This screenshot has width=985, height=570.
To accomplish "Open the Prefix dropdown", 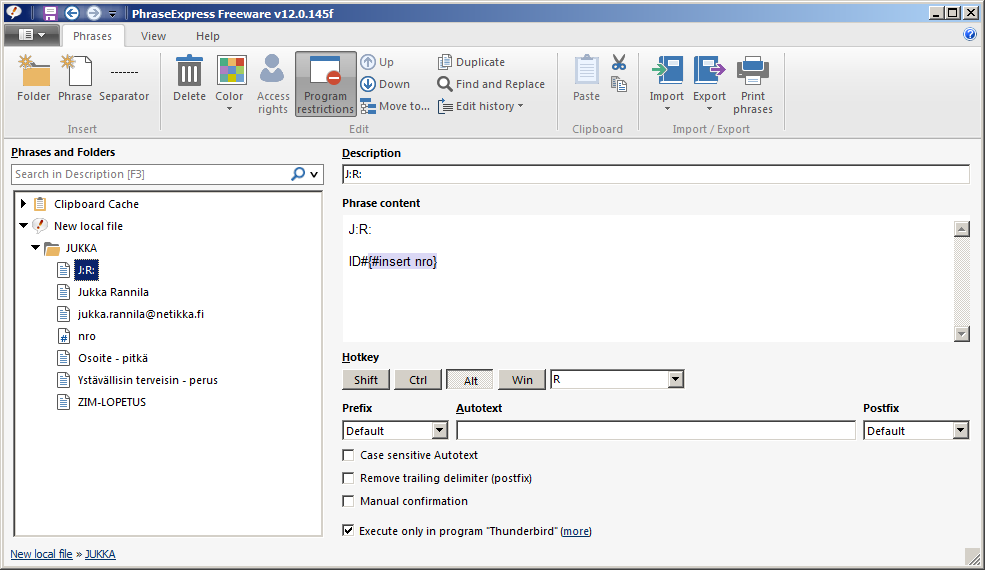I will [x=440, y=430].
